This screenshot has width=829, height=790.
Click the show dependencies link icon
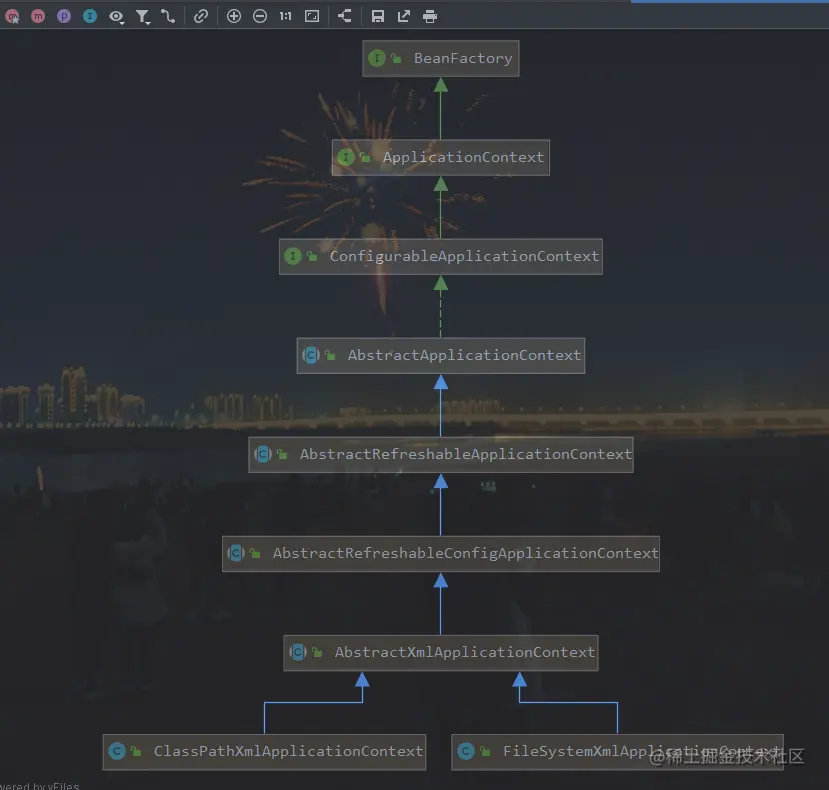(200, 16)
